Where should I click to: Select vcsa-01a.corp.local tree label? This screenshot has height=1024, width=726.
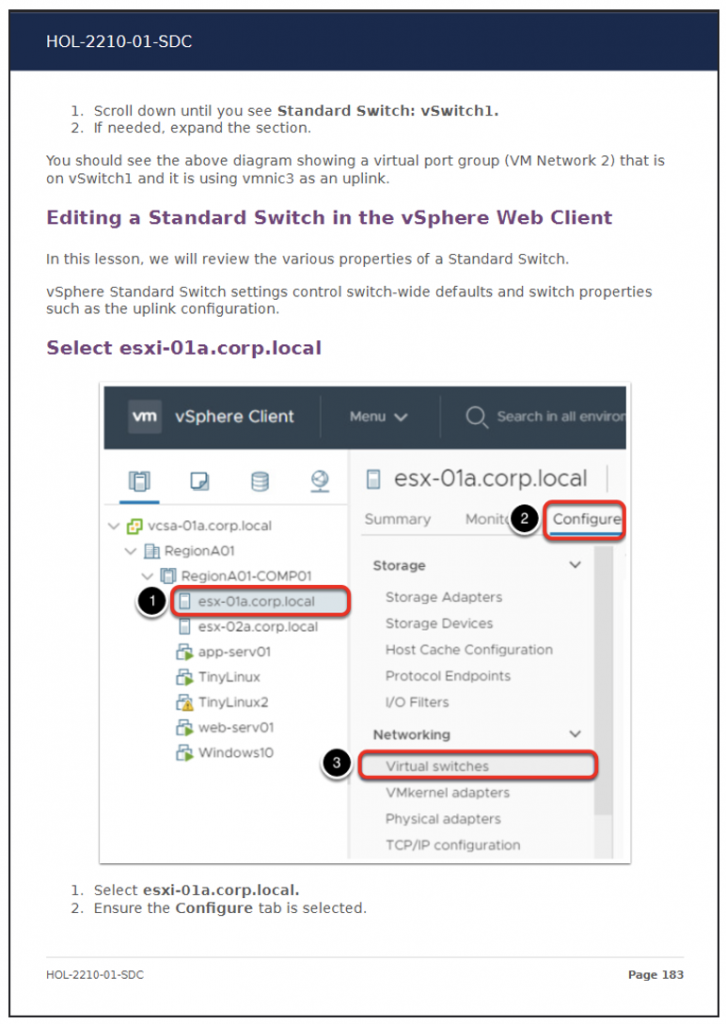[210, 526]
